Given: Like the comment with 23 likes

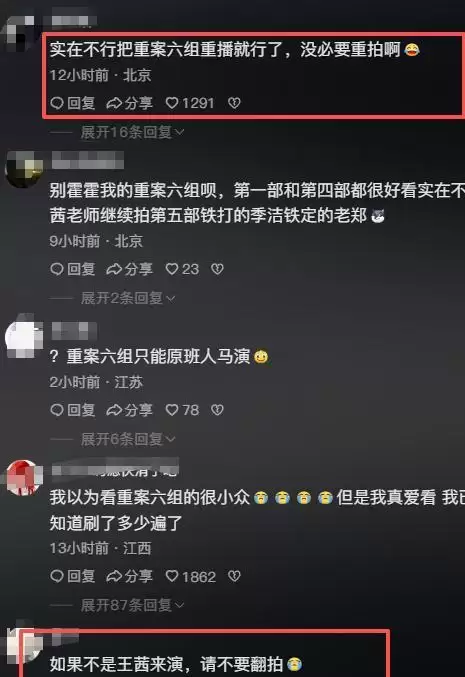Looking at the screenshot, I should coord(182,269).
